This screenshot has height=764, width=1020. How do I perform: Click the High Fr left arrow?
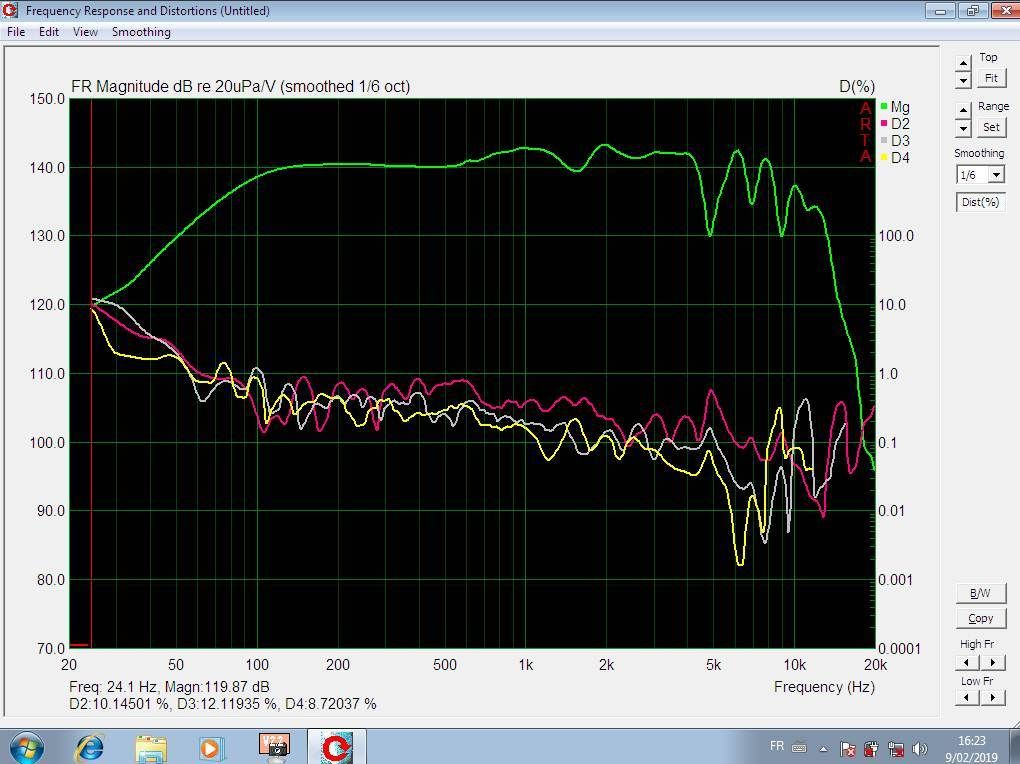tap(967, 662)
